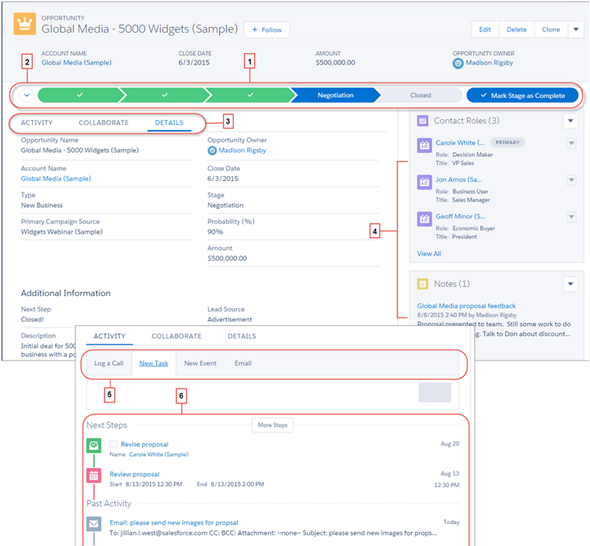Open the Carole White contact link
Image resolution: width=590 pixels, height=546 pixels.
(460, 143)
